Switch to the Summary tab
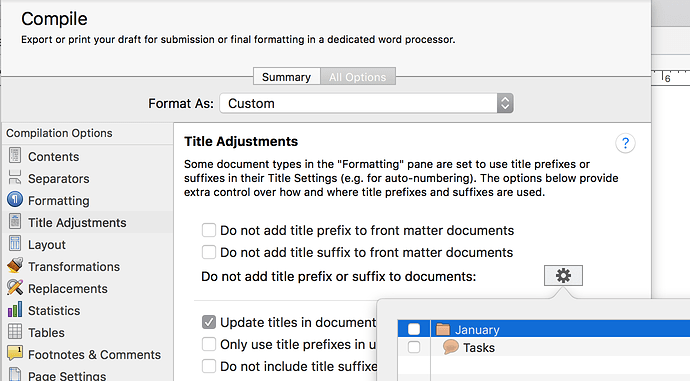690x381 pixels. (x=286, y=77)
